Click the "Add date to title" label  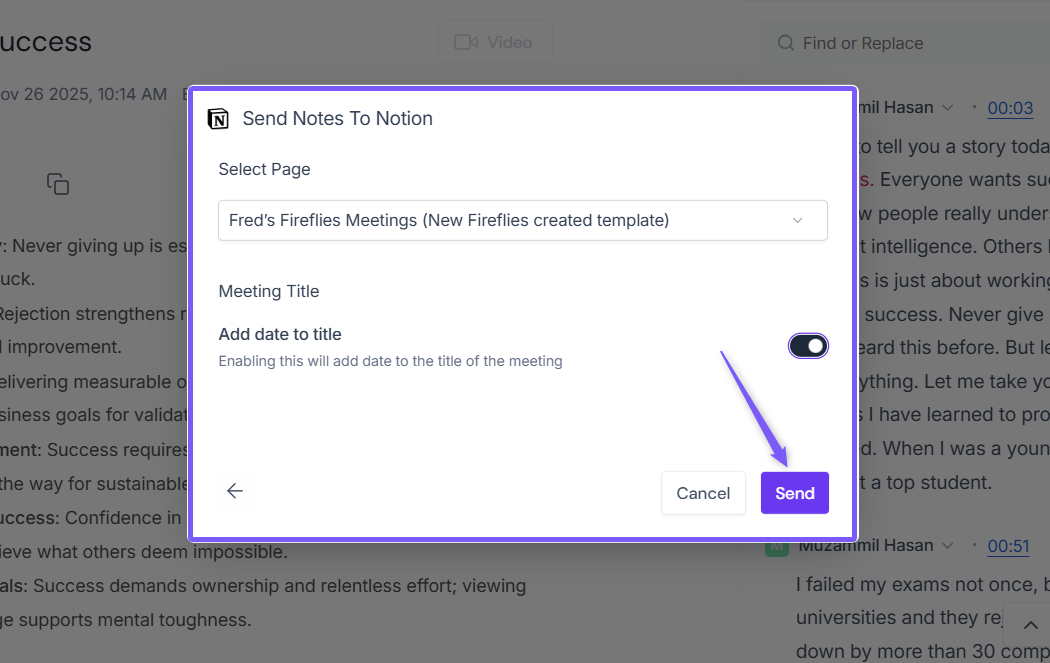280,334
